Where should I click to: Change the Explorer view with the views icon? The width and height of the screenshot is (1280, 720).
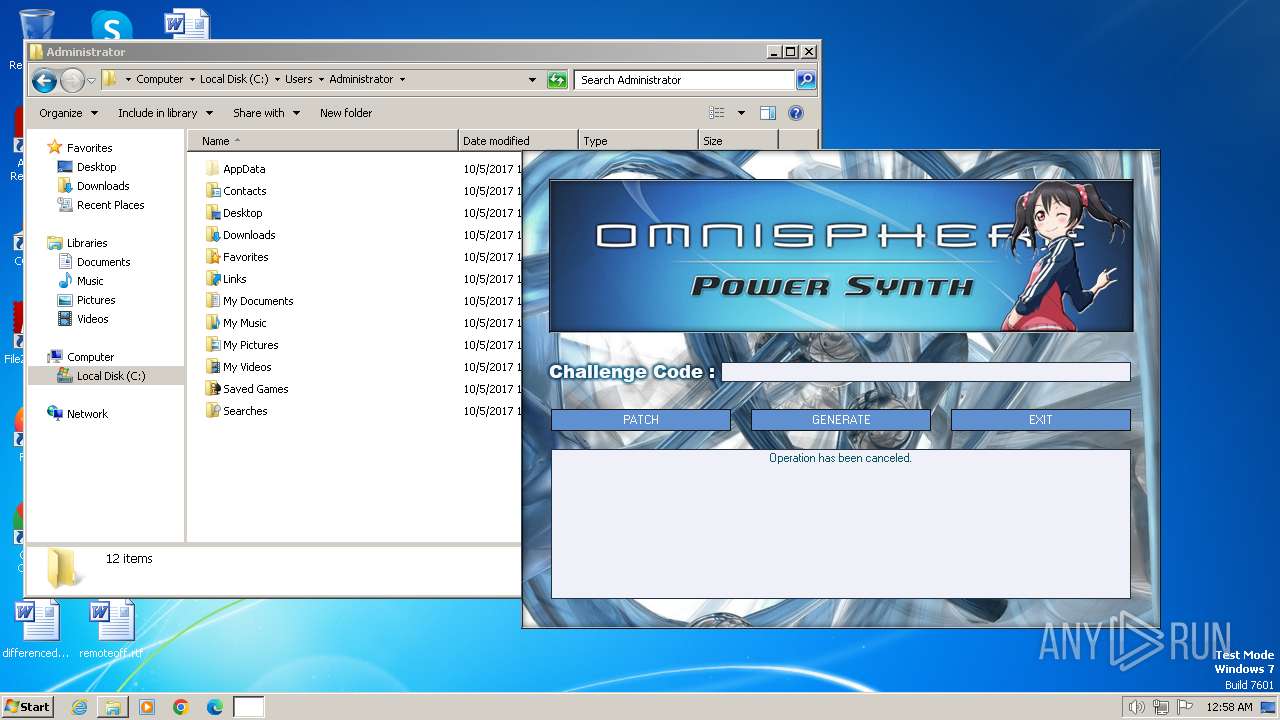716,113
